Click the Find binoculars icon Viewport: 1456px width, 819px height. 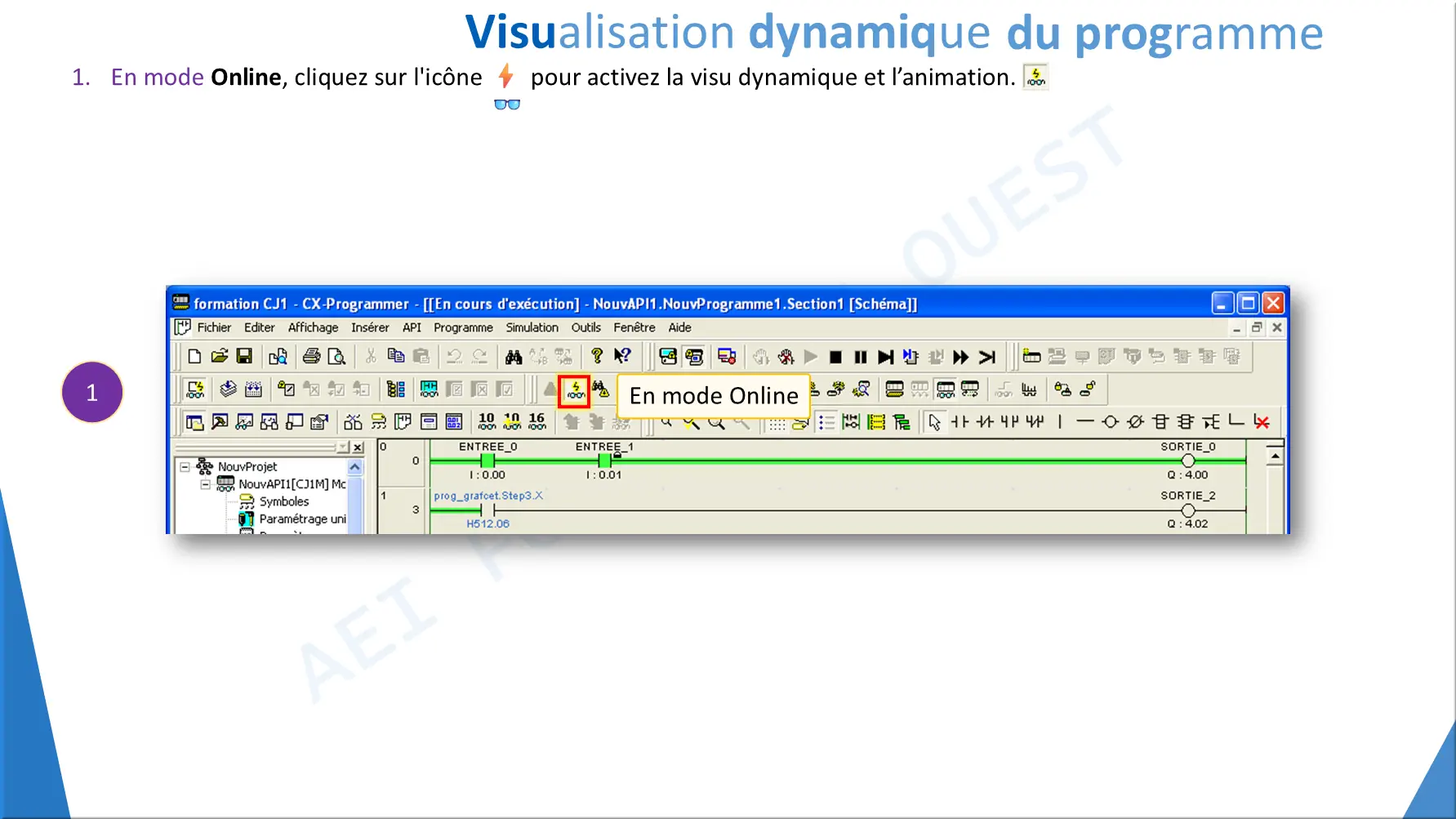[514, 357]
